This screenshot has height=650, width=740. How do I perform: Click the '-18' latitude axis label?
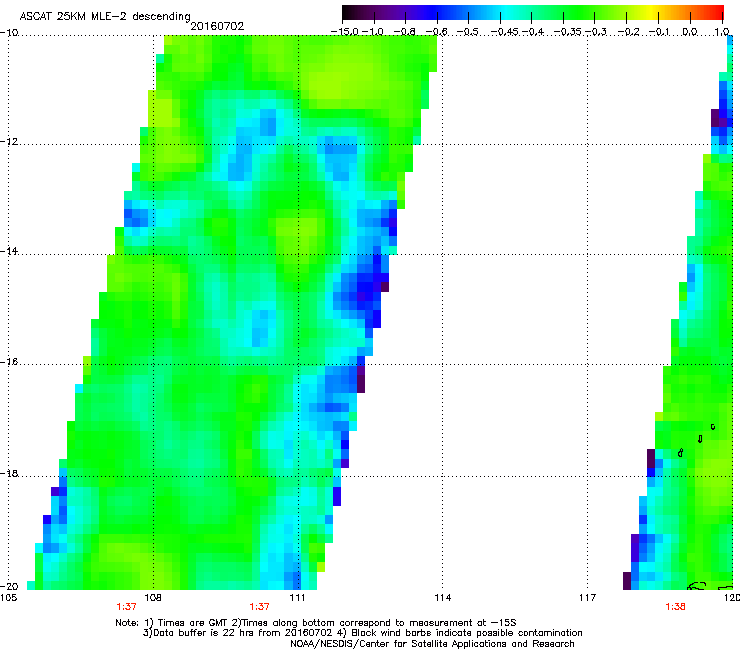click(9, 473)
